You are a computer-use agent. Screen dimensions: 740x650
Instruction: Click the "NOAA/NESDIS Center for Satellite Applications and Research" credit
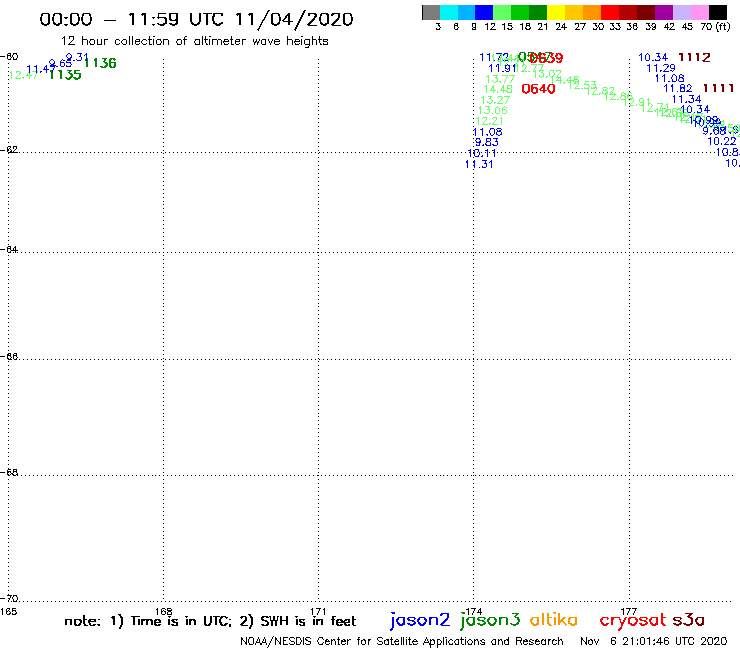pos(402,642)
